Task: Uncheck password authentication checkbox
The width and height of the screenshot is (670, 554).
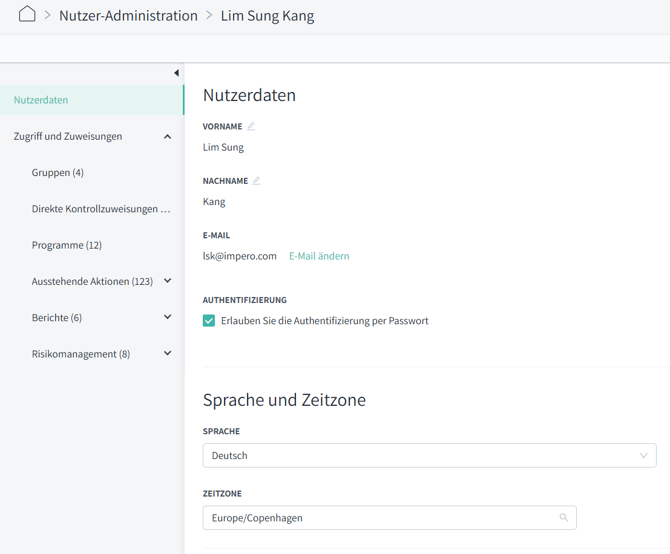Action: tap(209, 321)
